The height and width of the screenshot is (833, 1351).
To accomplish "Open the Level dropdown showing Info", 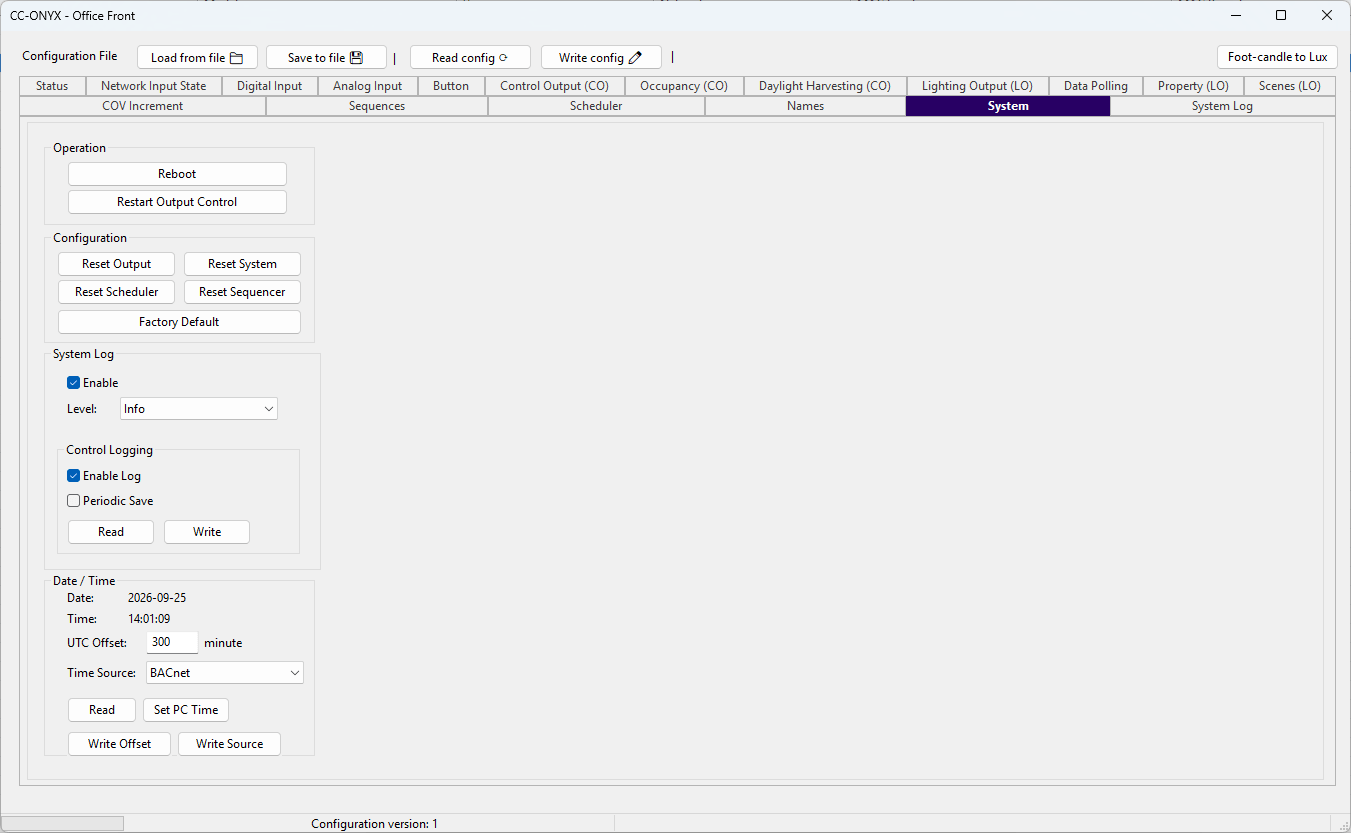I will point(199,409).
